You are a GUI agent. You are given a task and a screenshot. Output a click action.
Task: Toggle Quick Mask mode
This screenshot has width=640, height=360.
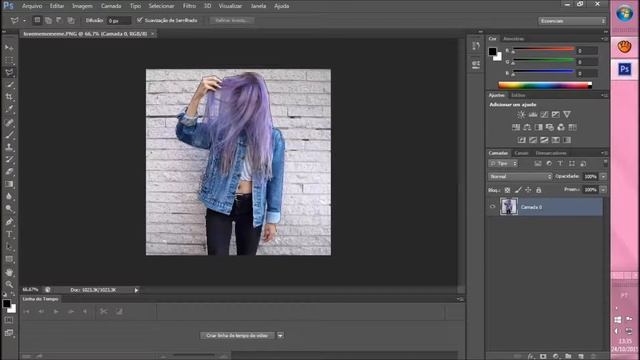[9, 320]
